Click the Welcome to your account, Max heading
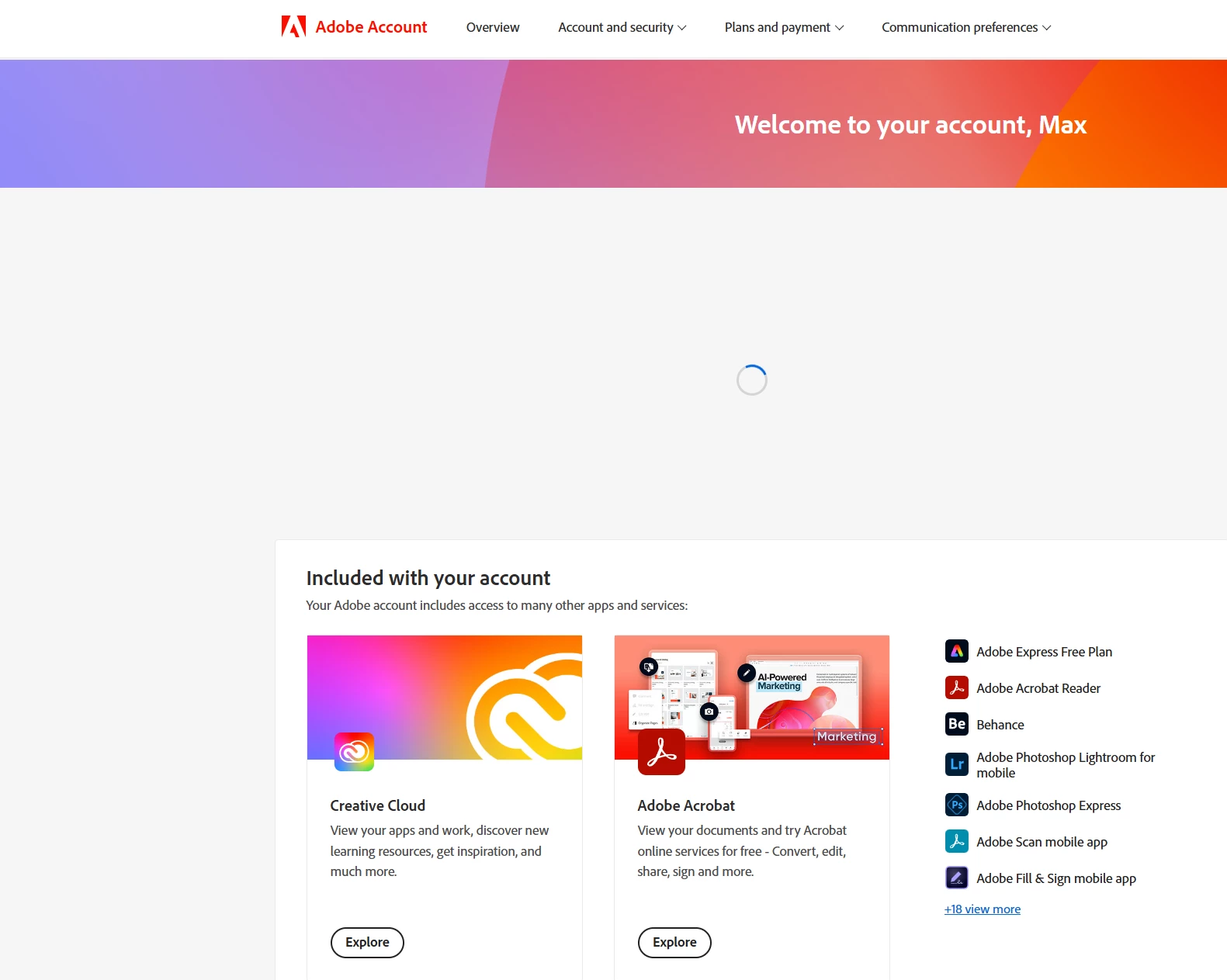1227x980 pixels. [x=910, y=124]
